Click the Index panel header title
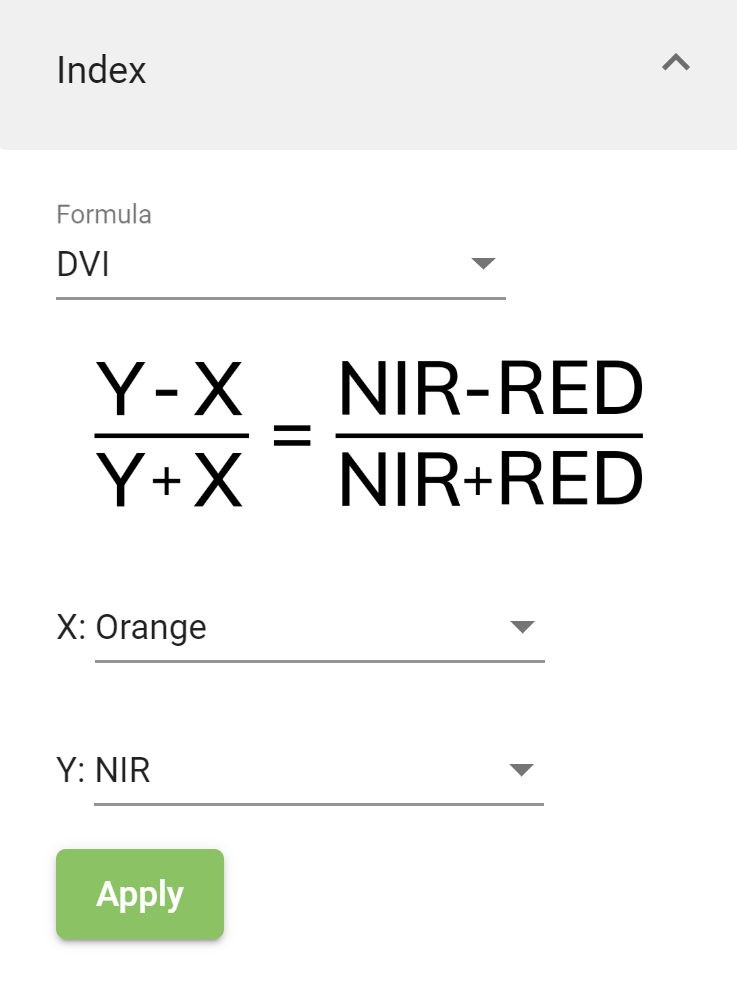737x988 pixels. tap(101, 70)
